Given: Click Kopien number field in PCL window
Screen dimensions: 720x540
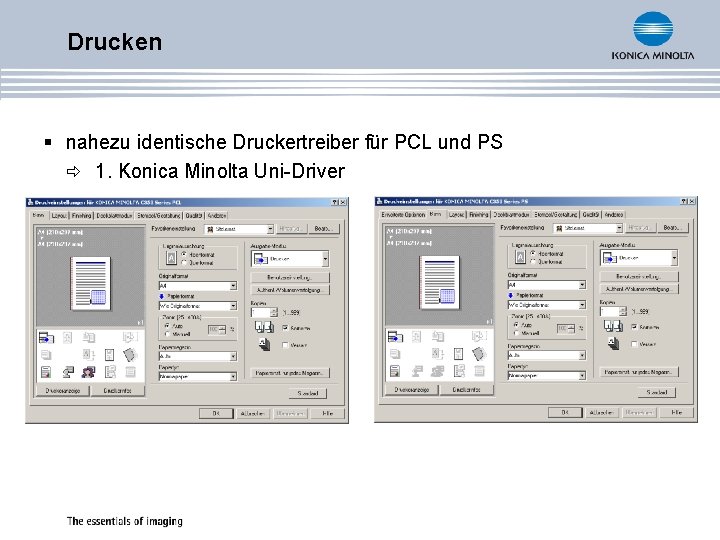Looking at the screenshot, I should coord(261,313).
